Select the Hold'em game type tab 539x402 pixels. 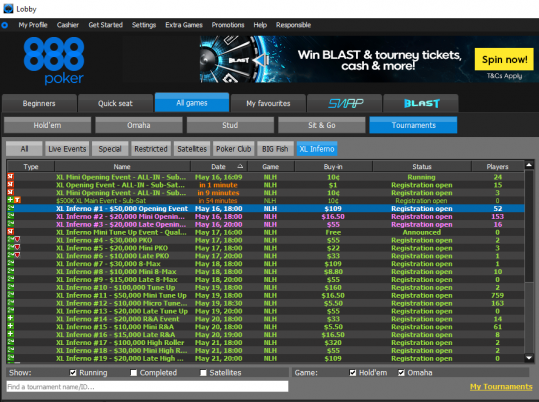pos(47,125)
